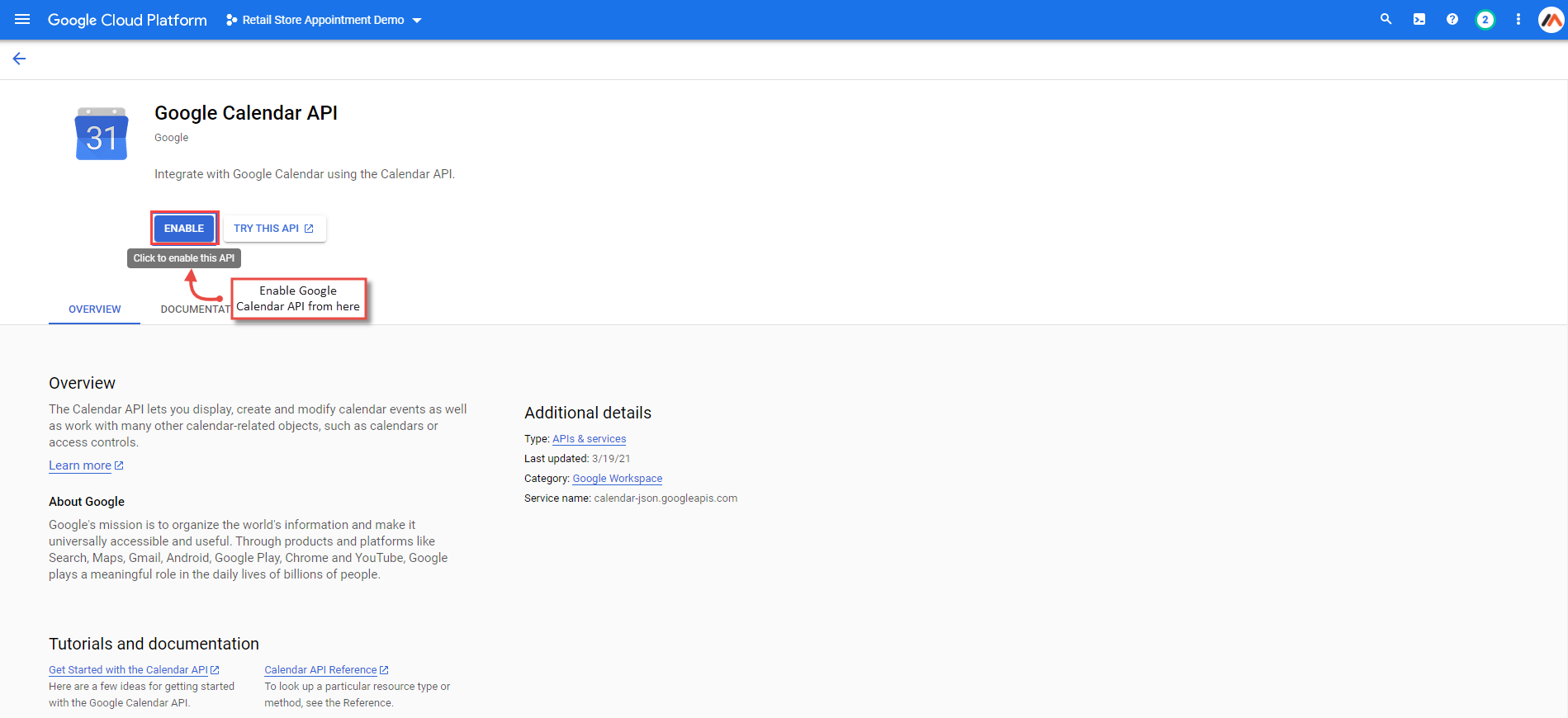The image size is (1568, 718).
Task: Click the Google Calendar 31 icon
Action: pyautogui.click(x=102, y=134)
